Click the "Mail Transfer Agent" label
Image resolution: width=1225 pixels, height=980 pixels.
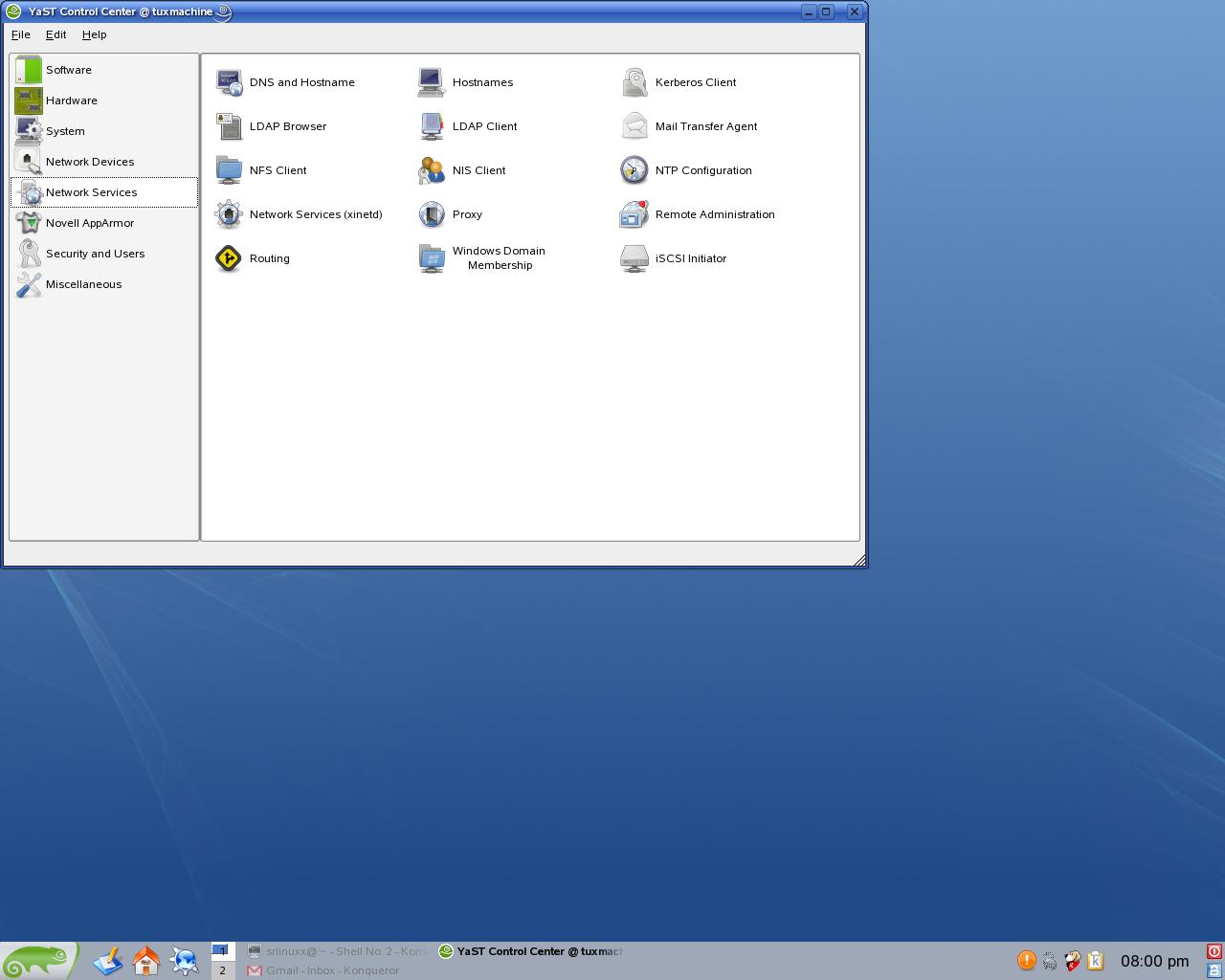point(706,126)
